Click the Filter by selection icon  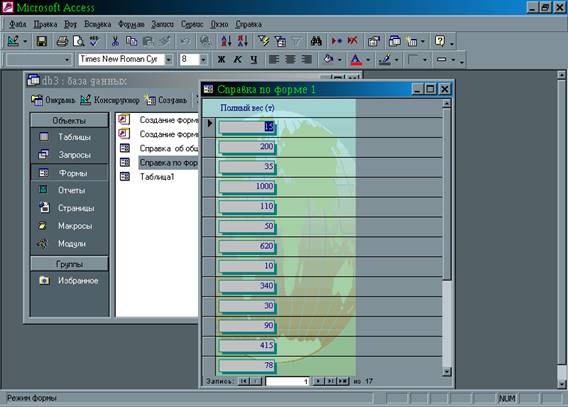click(x=263, y=41)
